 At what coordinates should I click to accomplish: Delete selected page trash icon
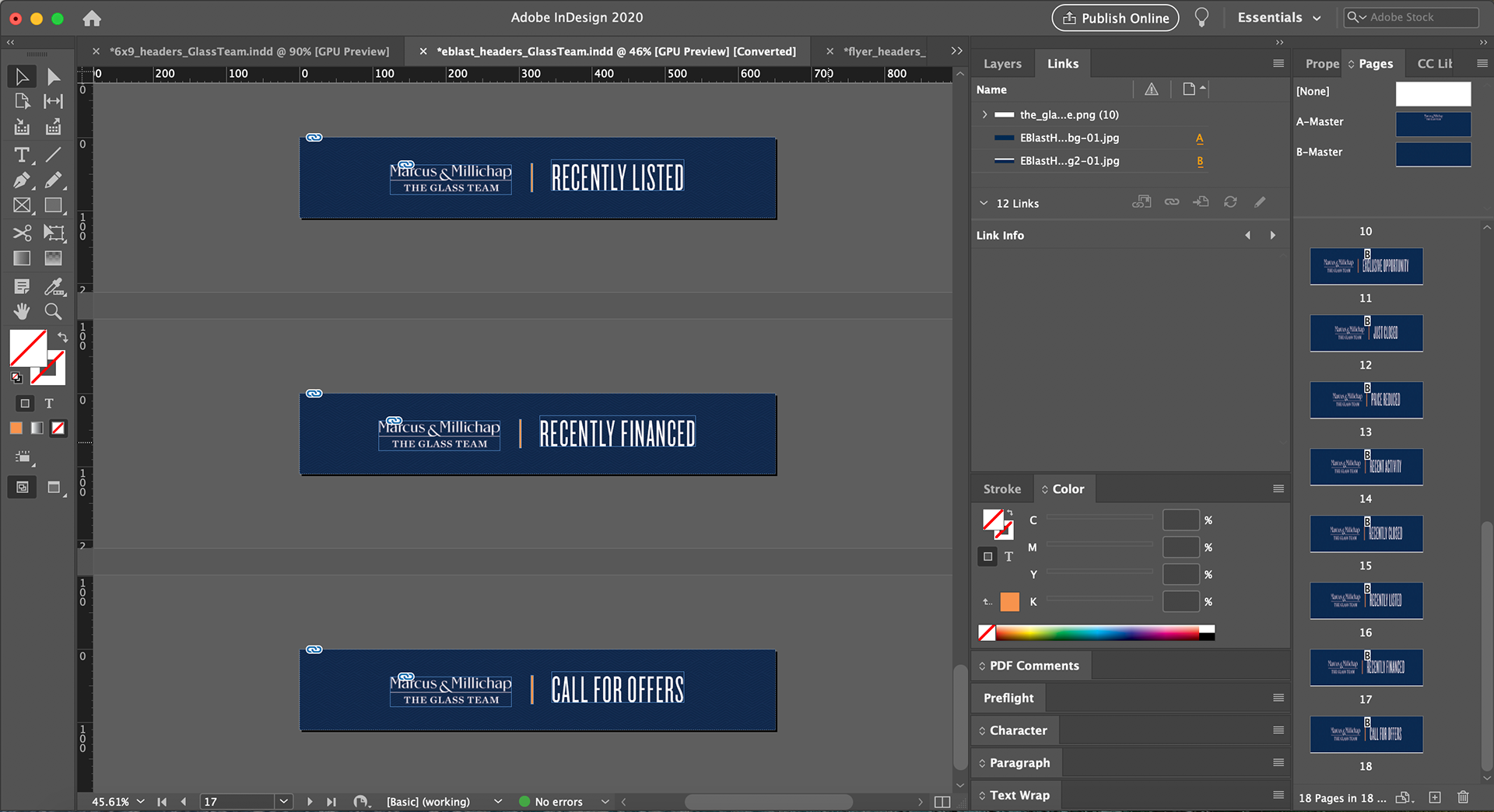[1463, 797]
